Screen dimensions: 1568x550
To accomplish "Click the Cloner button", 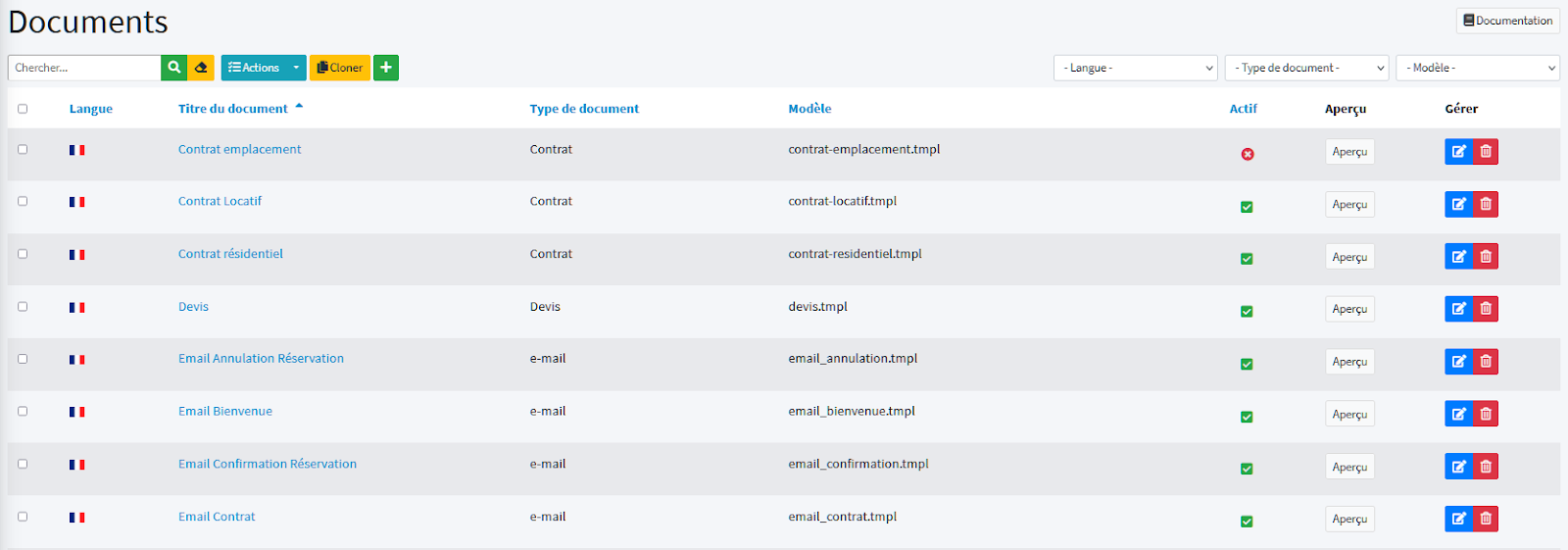I will coord(340,68).
